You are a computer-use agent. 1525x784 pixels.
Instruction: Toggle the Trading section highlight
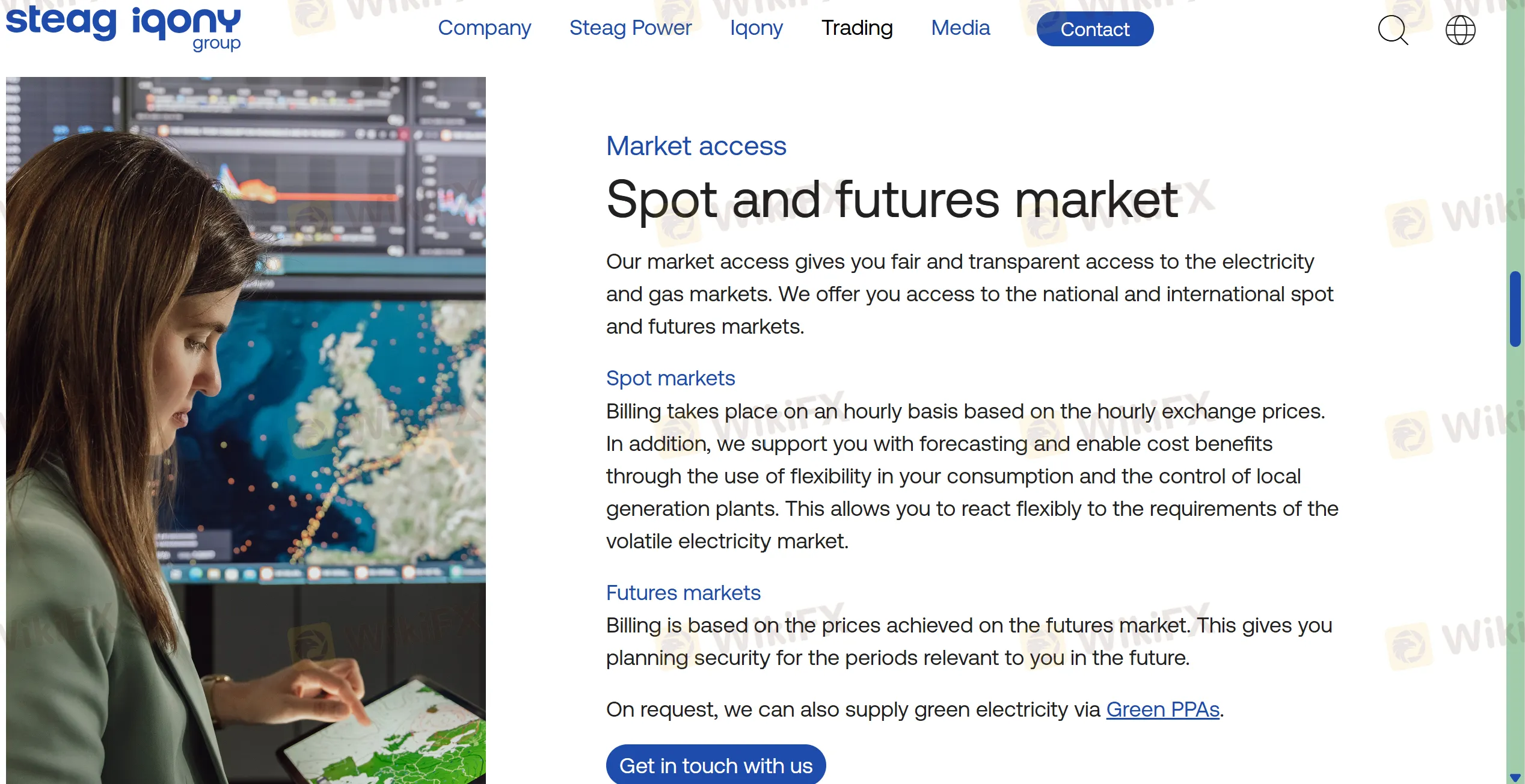click(x=857, y=28)
